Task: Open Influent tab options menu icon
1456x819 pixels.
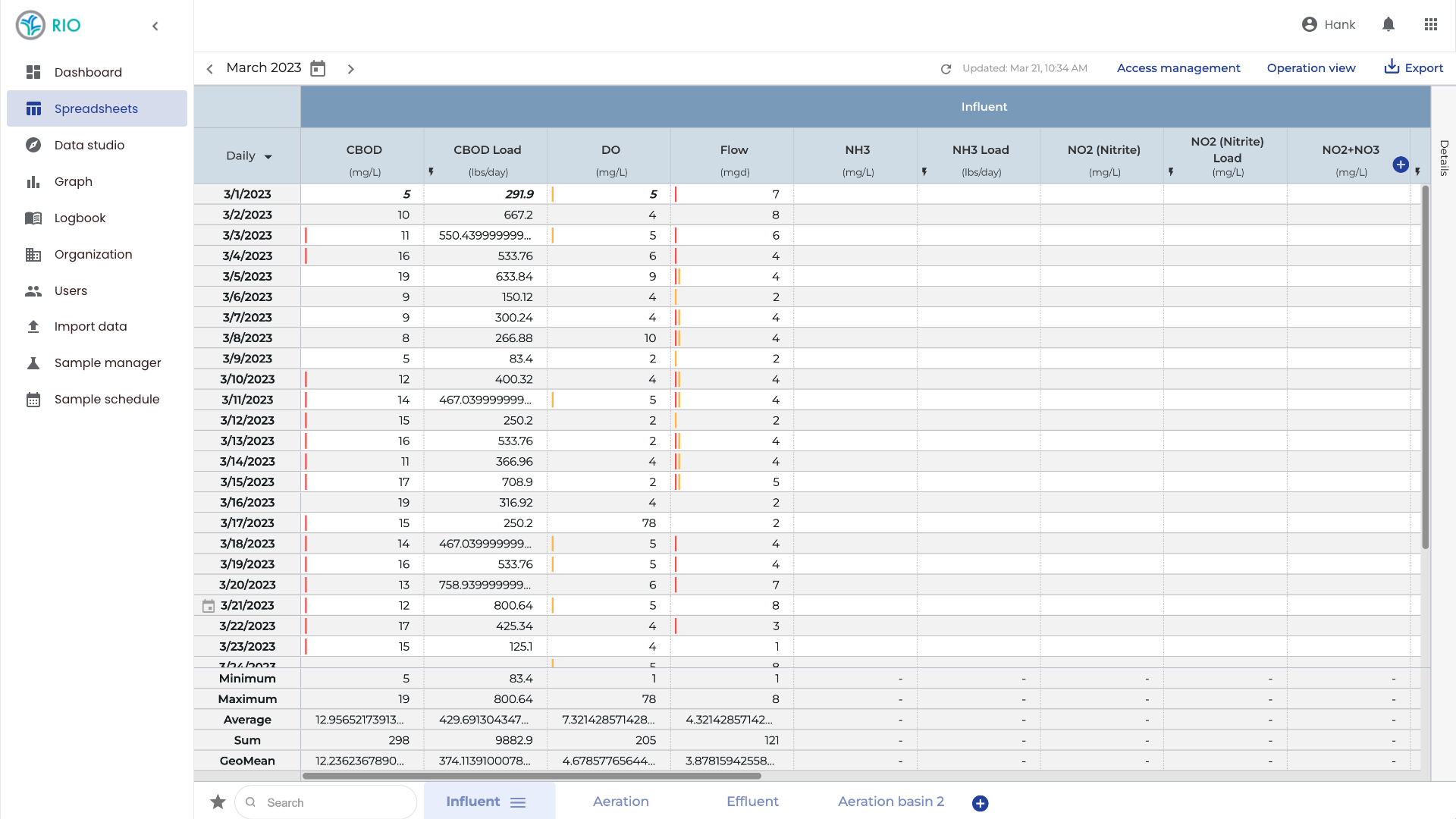Action: [x=518, y=802]
